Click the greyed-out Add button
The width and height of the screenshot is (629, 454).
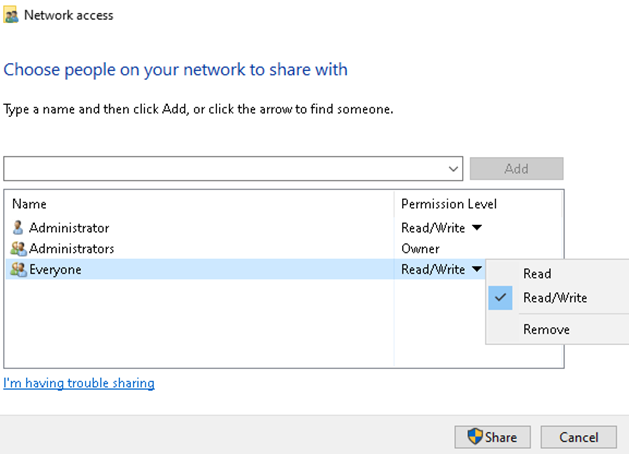pyautogui.click(x=517, y=168)
